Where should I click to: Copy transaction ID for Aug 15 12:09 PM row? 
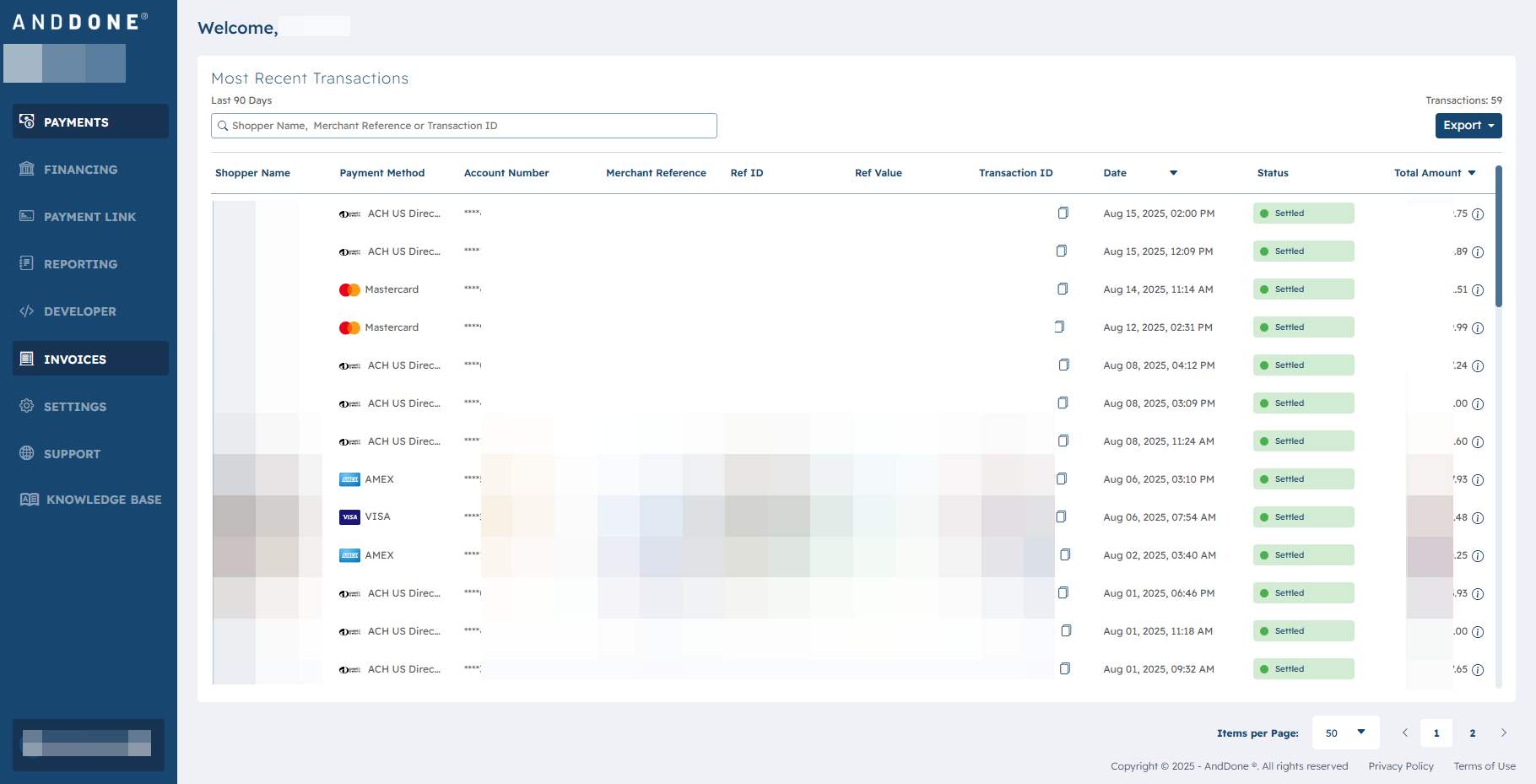point(1062,251)
